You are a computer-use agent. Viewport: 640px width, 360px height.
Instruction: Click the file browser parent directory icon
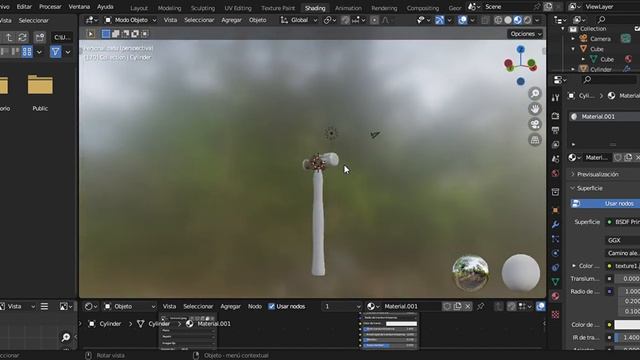pyautogui.click(x=9, y=38)
